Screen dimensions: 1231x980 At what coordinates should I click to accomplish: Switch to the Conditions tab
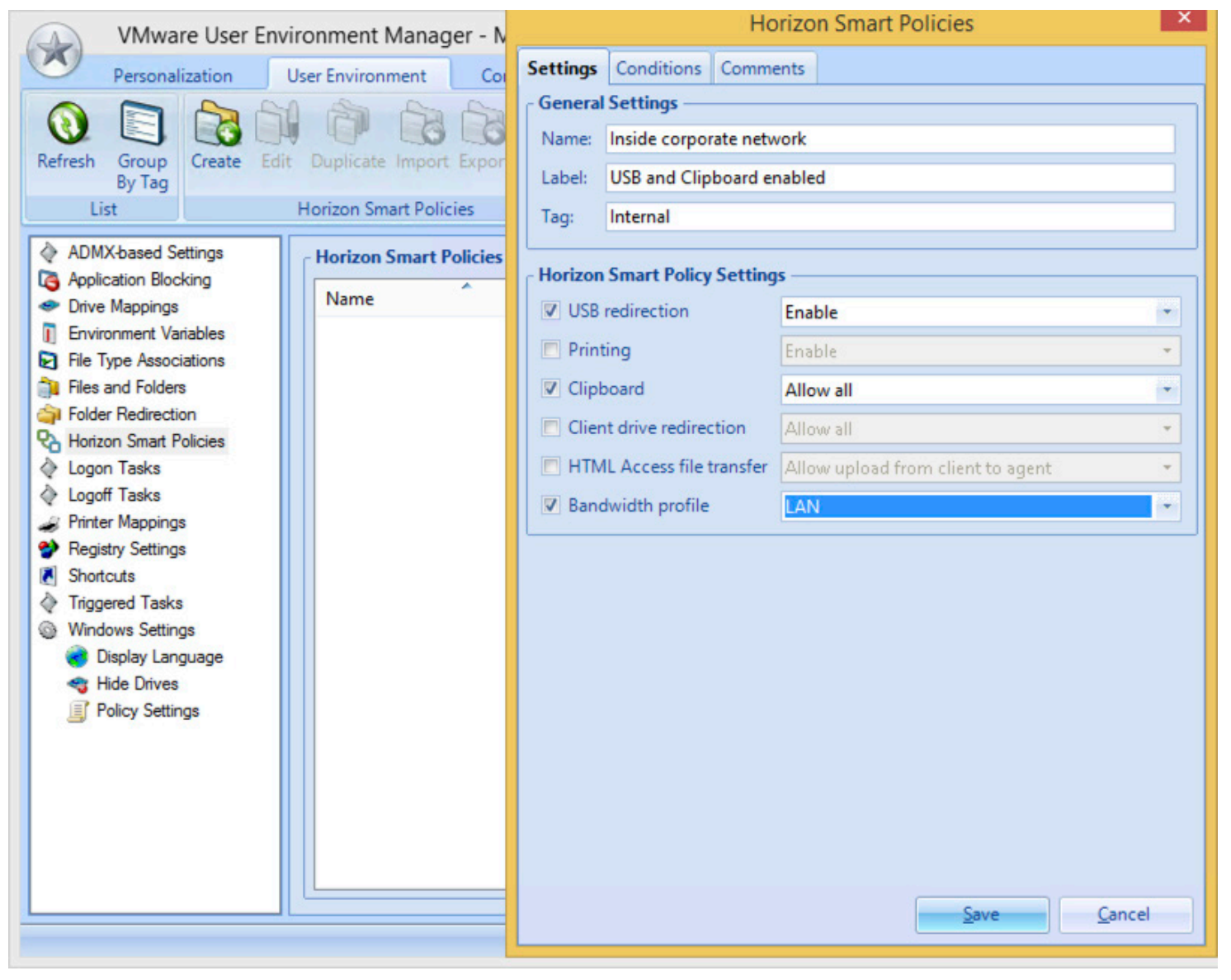[x=658, y=68]
